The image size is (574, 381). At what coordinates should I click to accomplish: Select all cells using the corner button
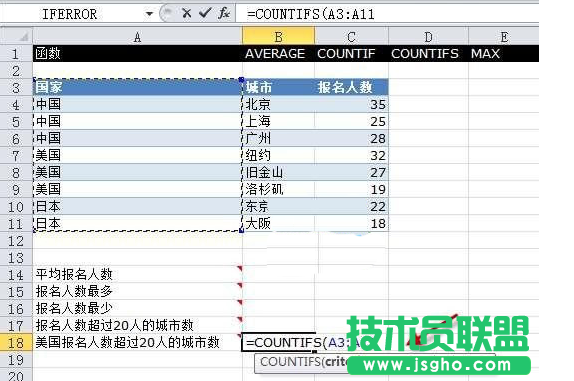click(x=16, y=36)
